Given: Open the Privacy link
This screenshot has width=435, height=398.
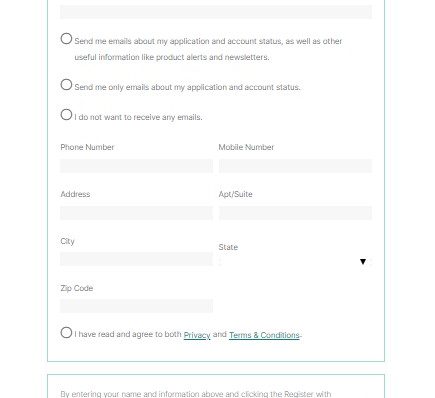Looking at the screenshot, I should click(197, 335).
